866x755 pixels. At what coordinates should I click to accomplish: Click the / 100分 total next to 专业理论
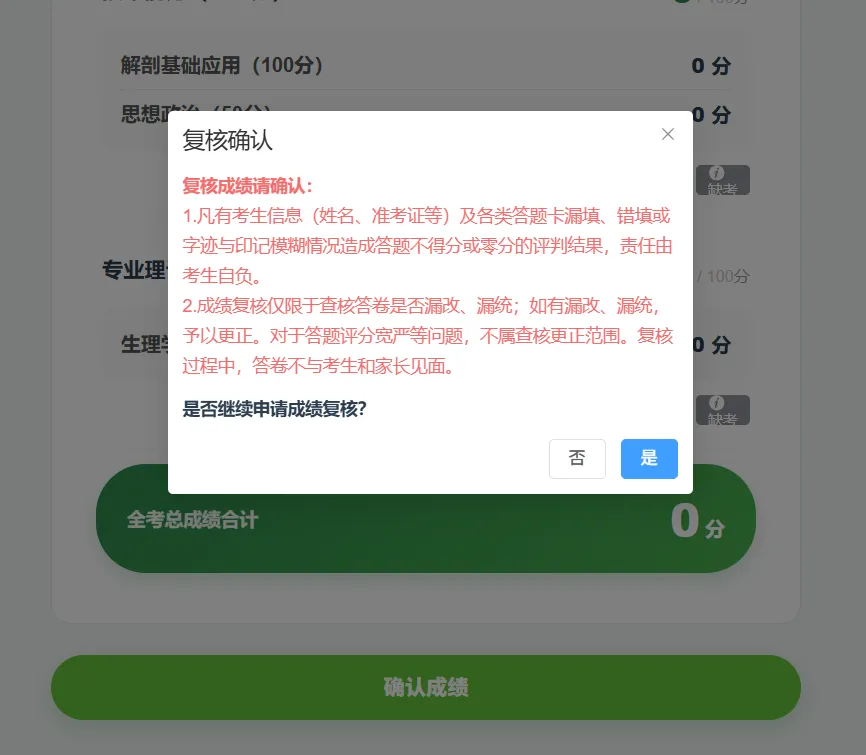[723, 276]
